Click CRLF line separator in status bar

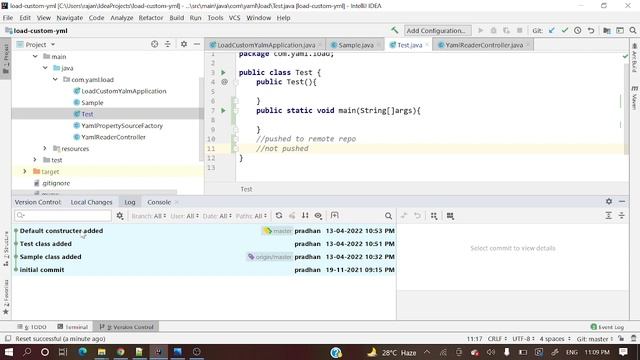coord(497,338)
